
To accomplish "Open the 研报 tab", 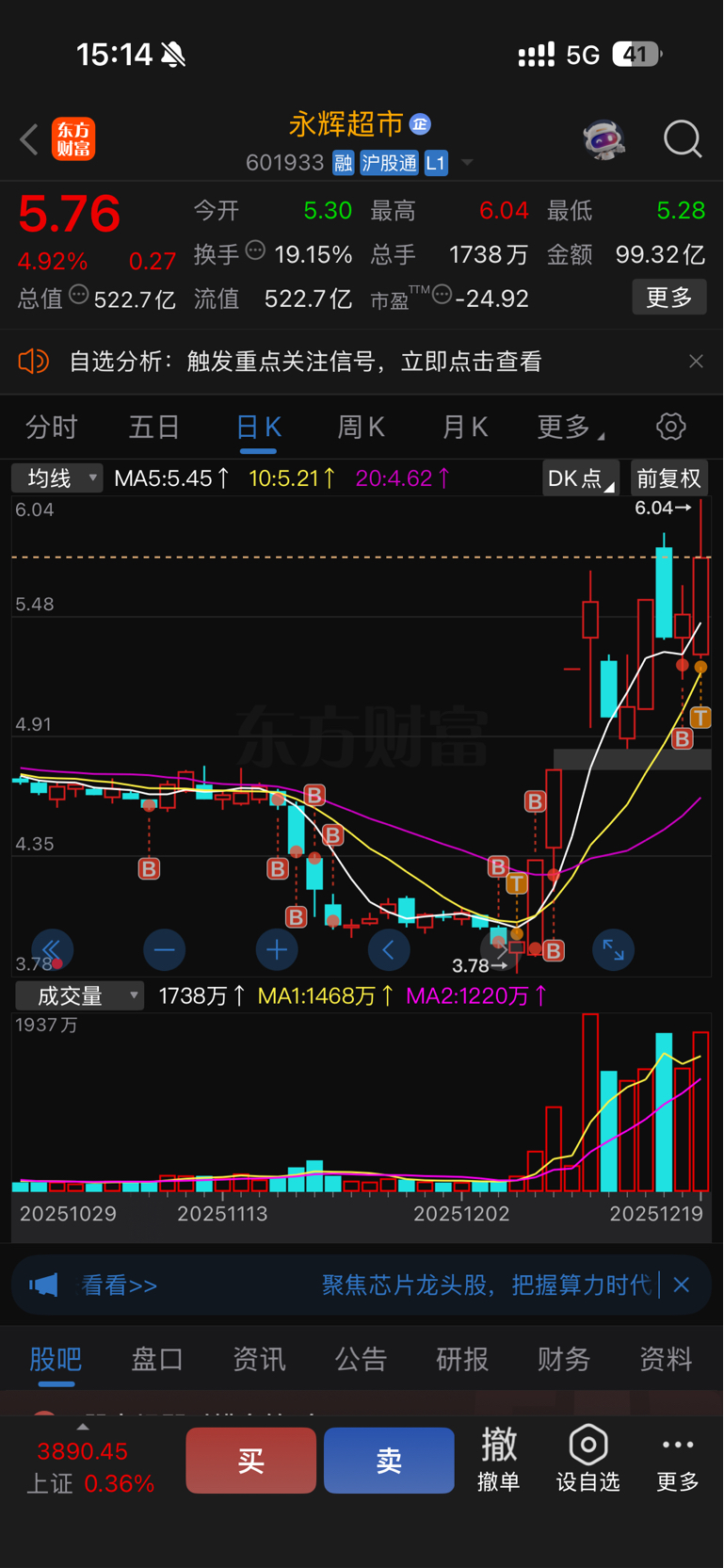I will coord(462,1359).
